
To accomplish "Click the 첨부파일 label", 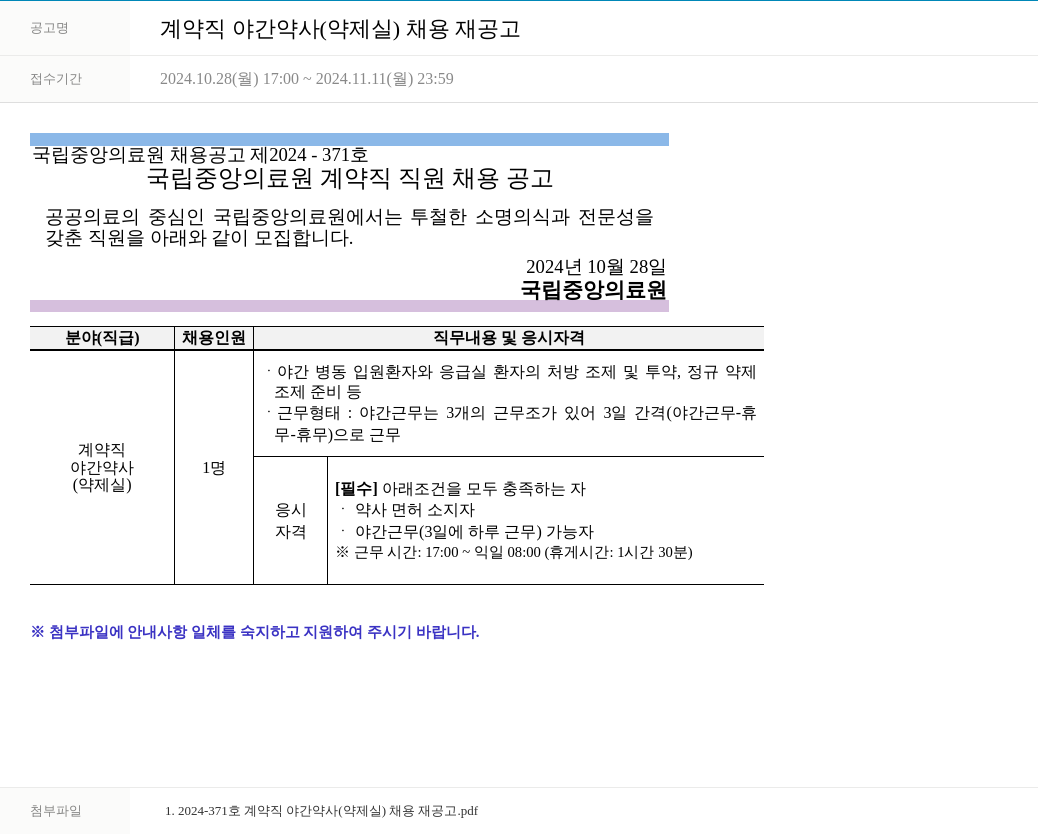I will pyautogui.click(x=56, y=811).
